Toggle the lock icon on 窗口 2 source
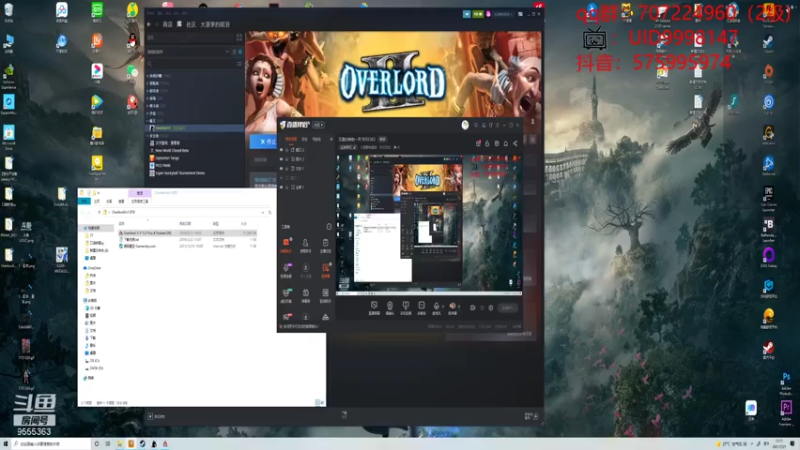The width and height of the screenshot is (800, 450). coord(287,150)
